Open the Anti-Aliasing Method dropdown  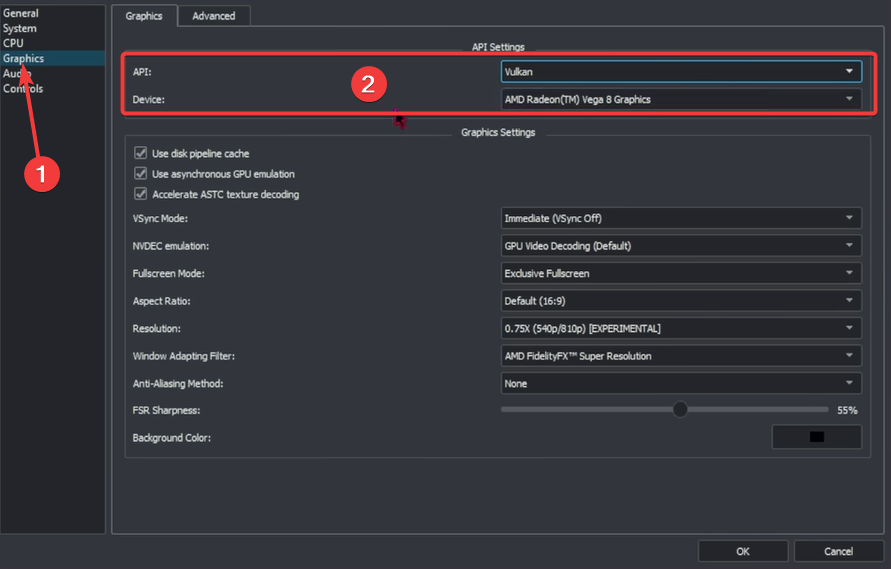click(x=680, y=383)
